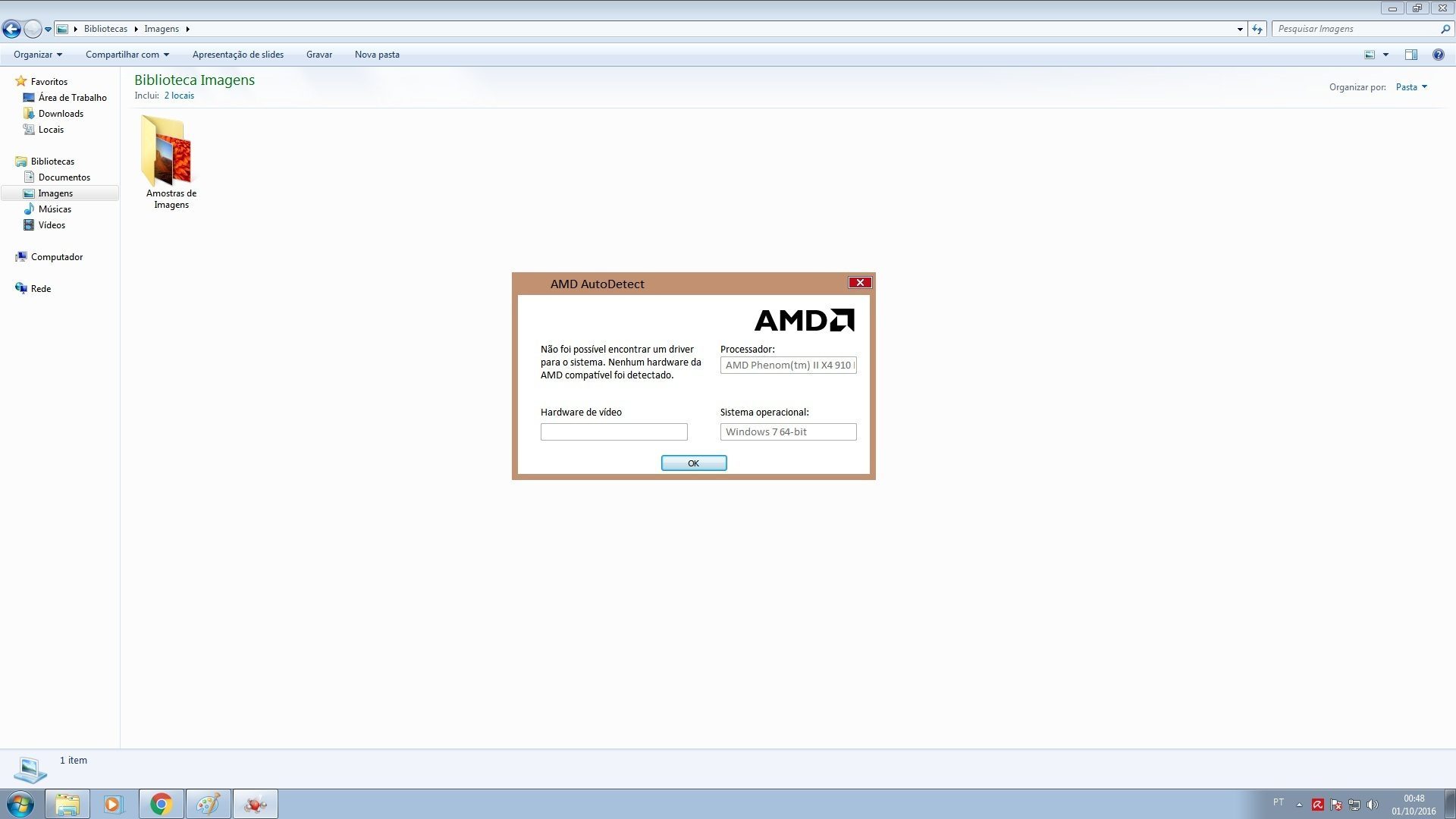Open the Compartilhar com menu
Viewport: 1456px width, 819px height.
tap(127, 55)
